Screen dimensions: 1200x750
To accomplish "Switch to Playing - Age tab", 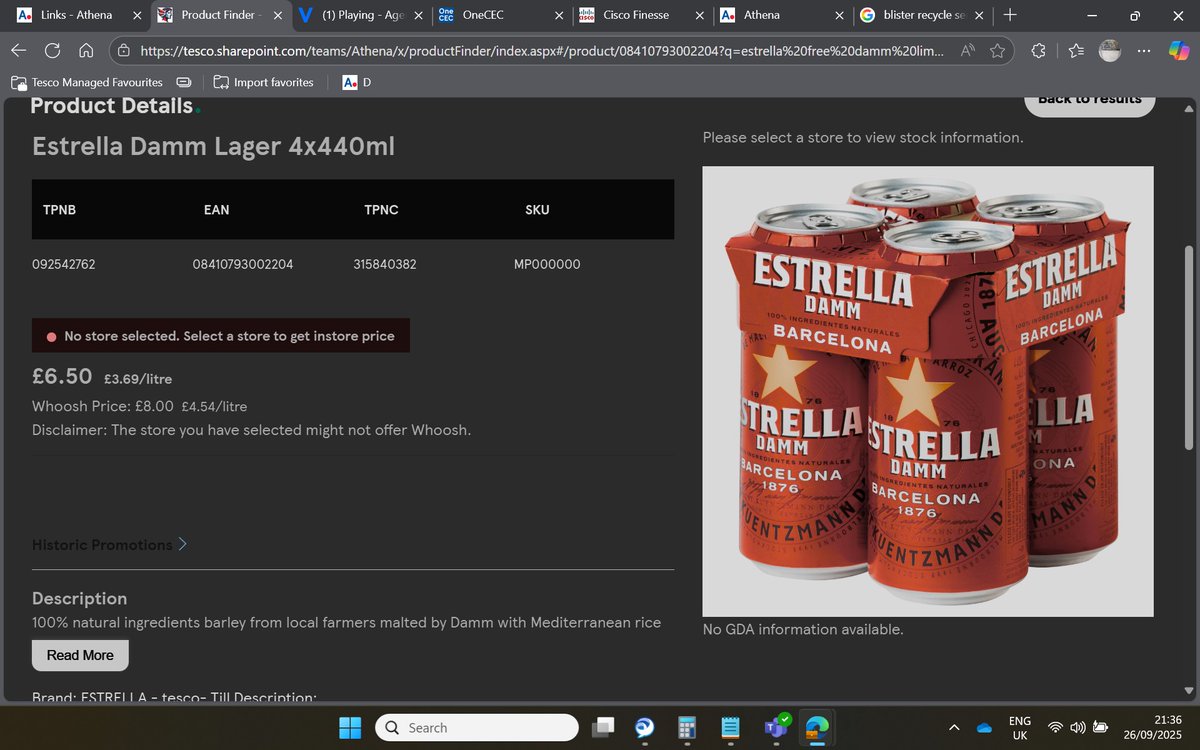I will click(362, 15).
